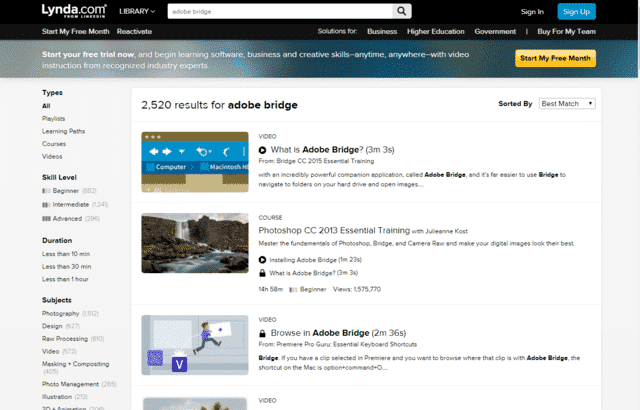
Task: Beginner skill level bars icon in sidebar
Action: (46, 191)
